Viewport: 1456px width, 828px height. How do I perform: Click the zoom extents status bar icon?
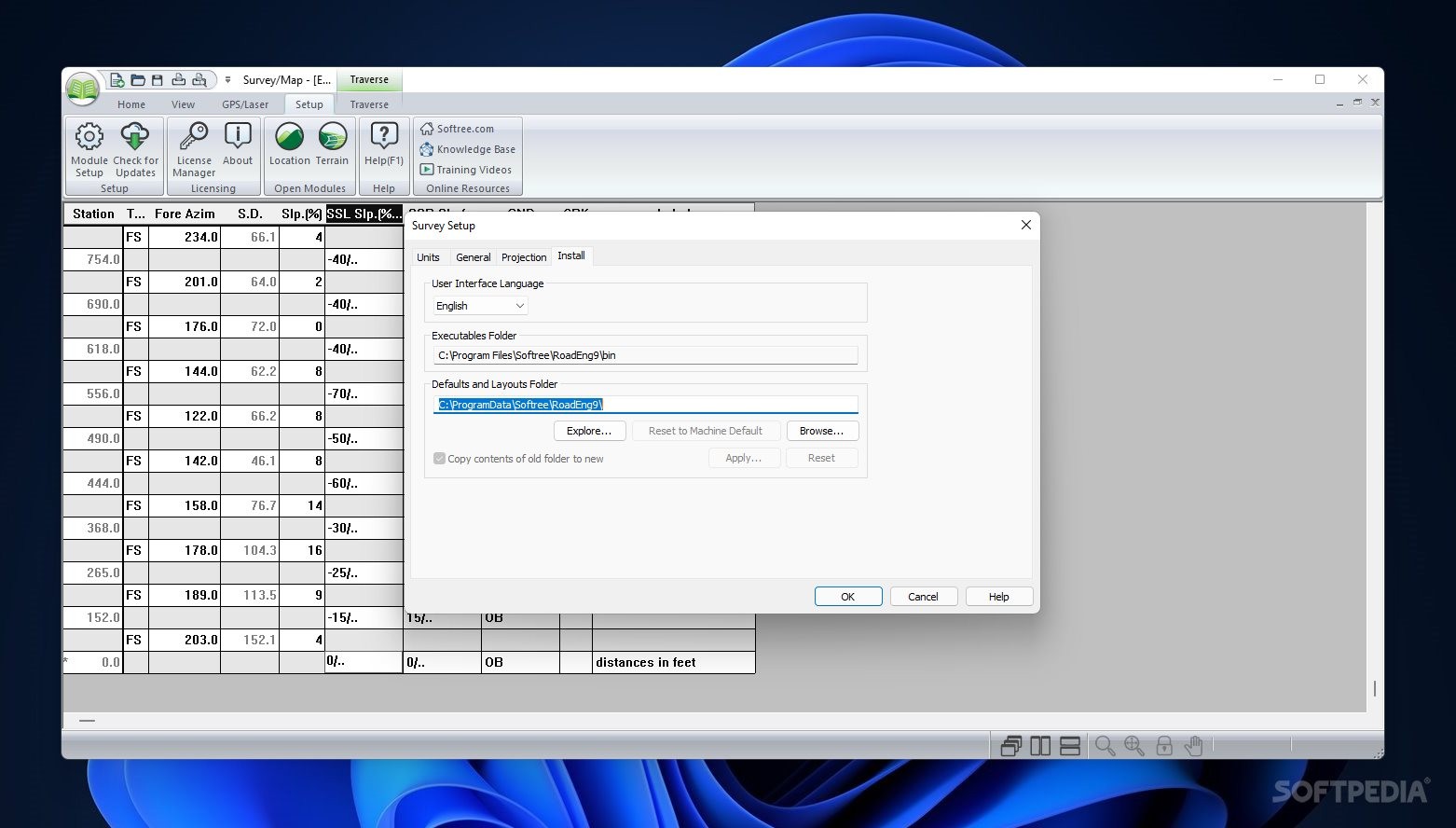1134,746
